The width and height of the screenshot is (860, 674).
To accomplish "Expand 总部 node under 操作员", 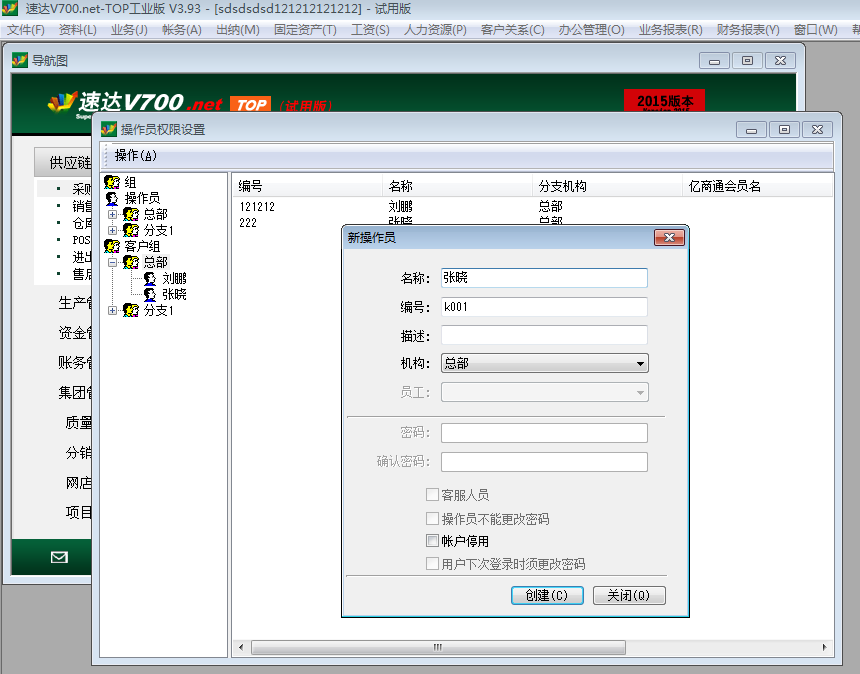I will click(112, 214).
